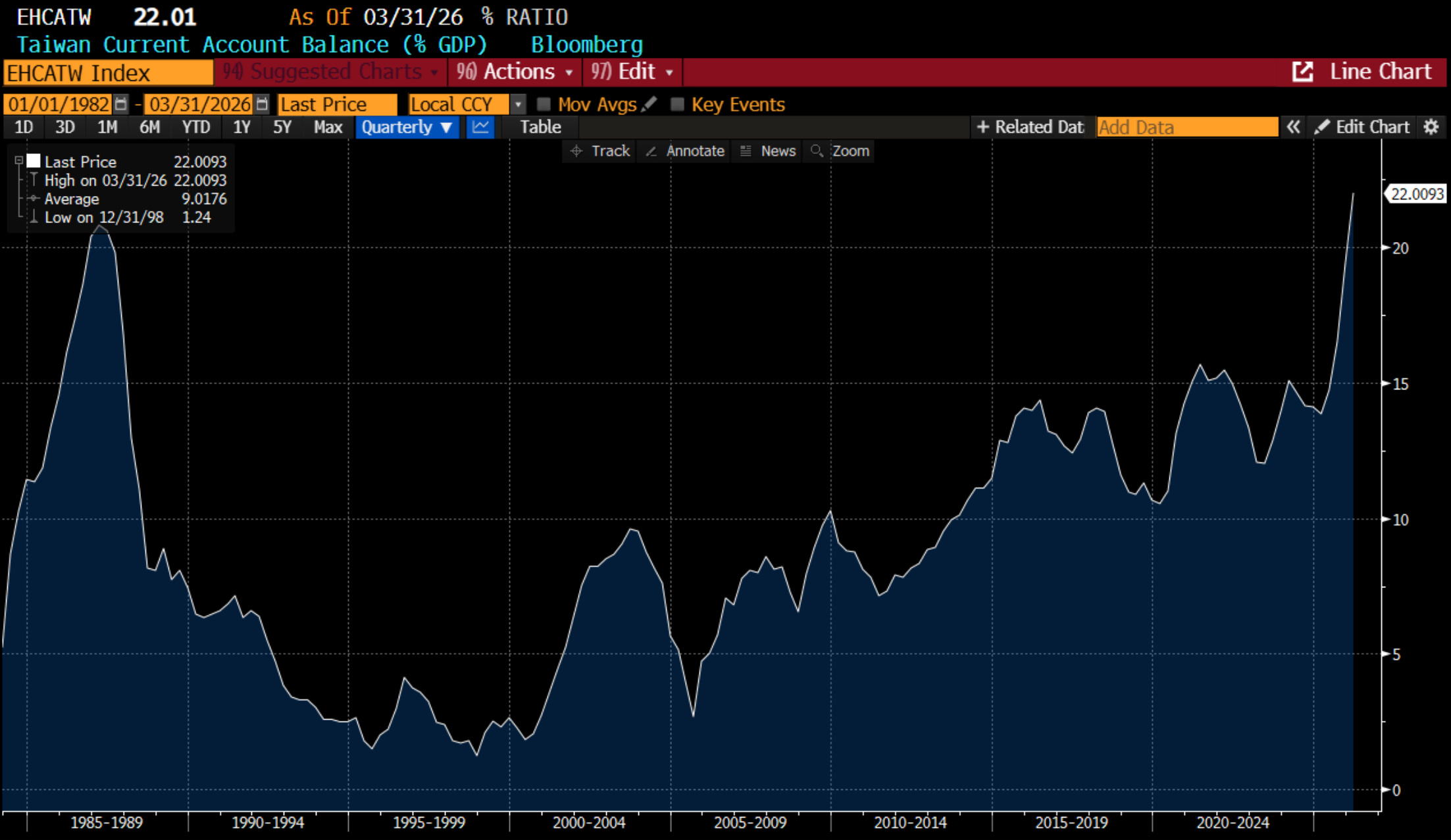Activate the Track crosshair tool
The image size is (1451, 840).
coord(599,151)
